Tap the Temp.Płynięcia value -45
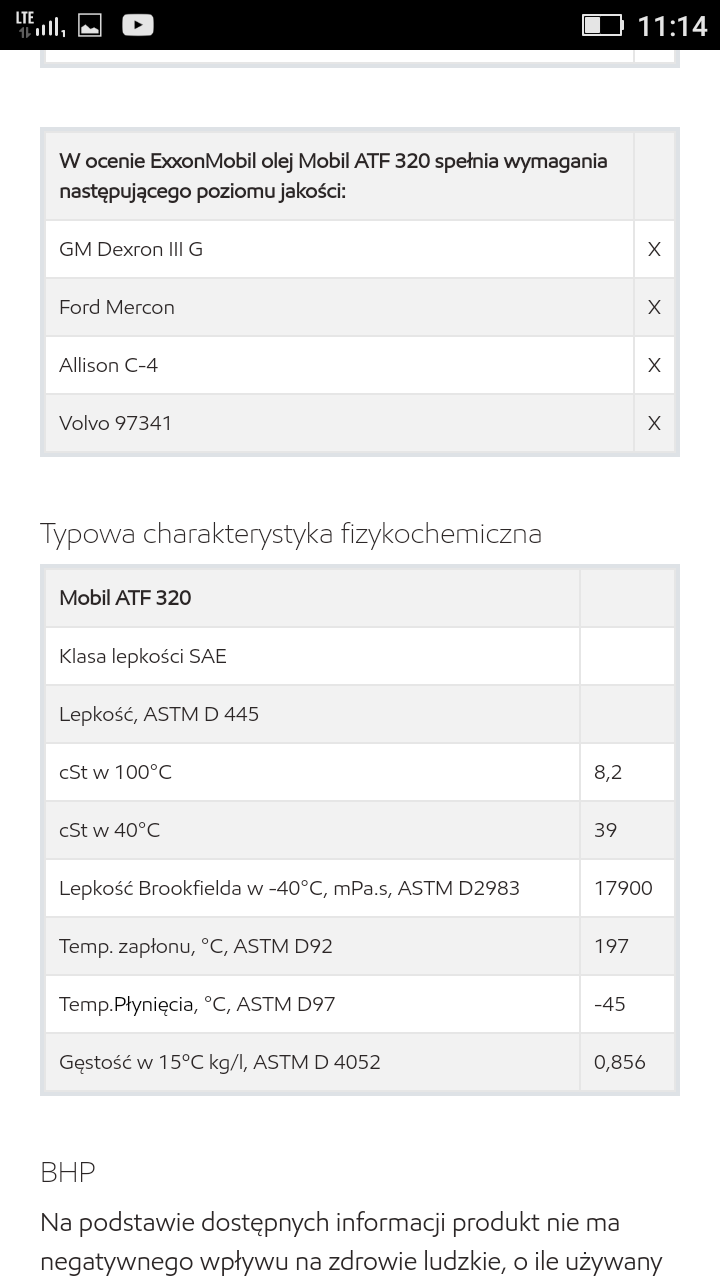The height and width of the screenshot is (1280, 720). tap(610, 1004)
